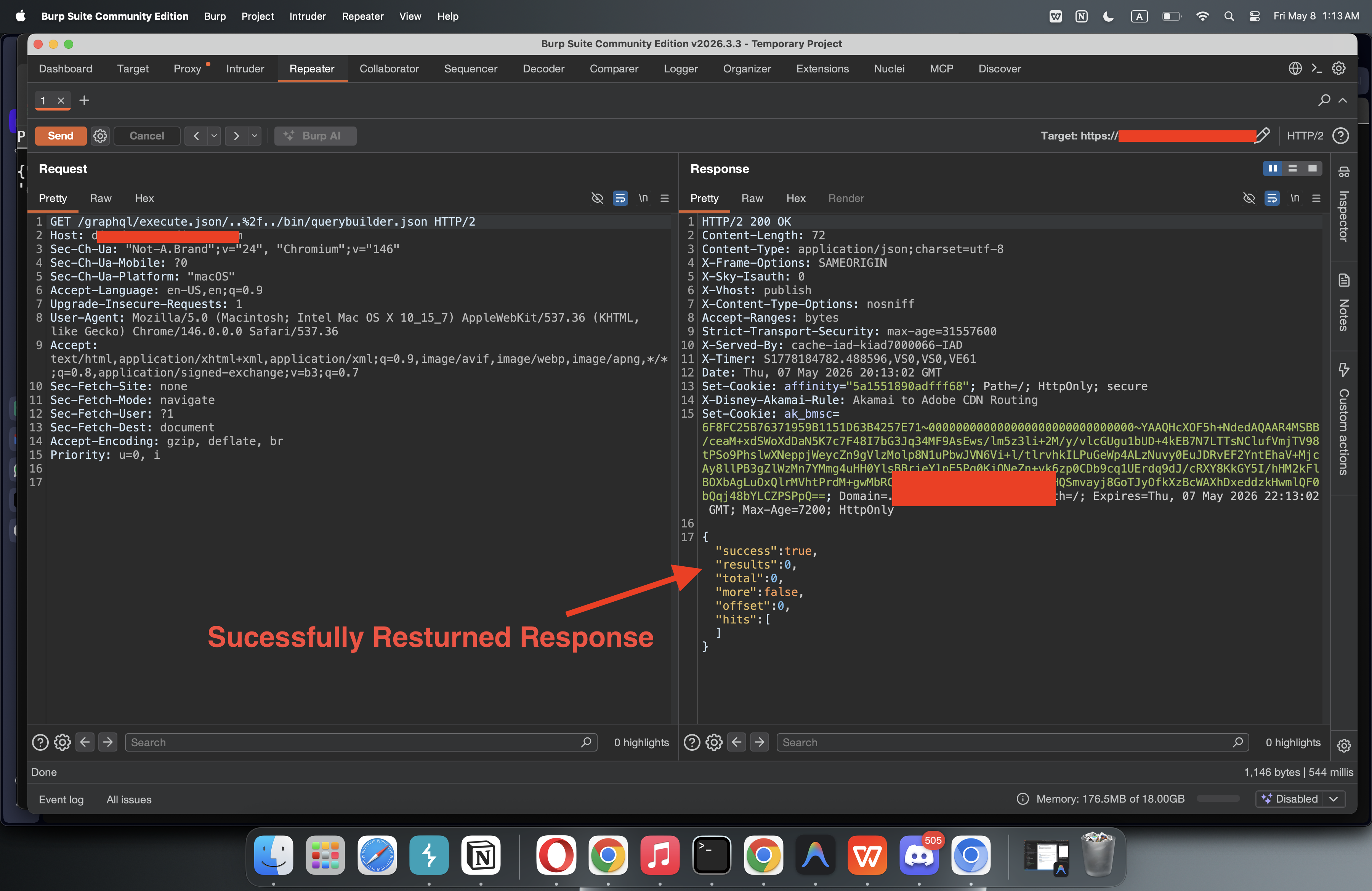Open the Response pane hamburger menu
Image resolution: width=1372 pixels, height=891 pixels.
pyautogui.click(x=1316, y=198)
